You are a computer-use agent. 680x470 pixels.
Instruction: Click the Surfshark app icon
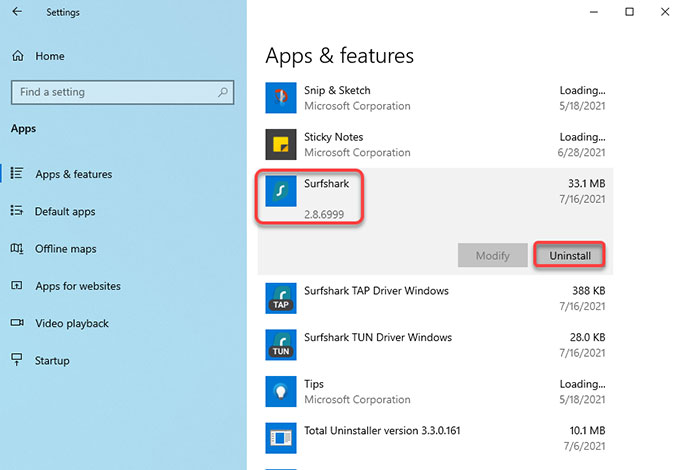pyautogui.click(x=281, y=191)
